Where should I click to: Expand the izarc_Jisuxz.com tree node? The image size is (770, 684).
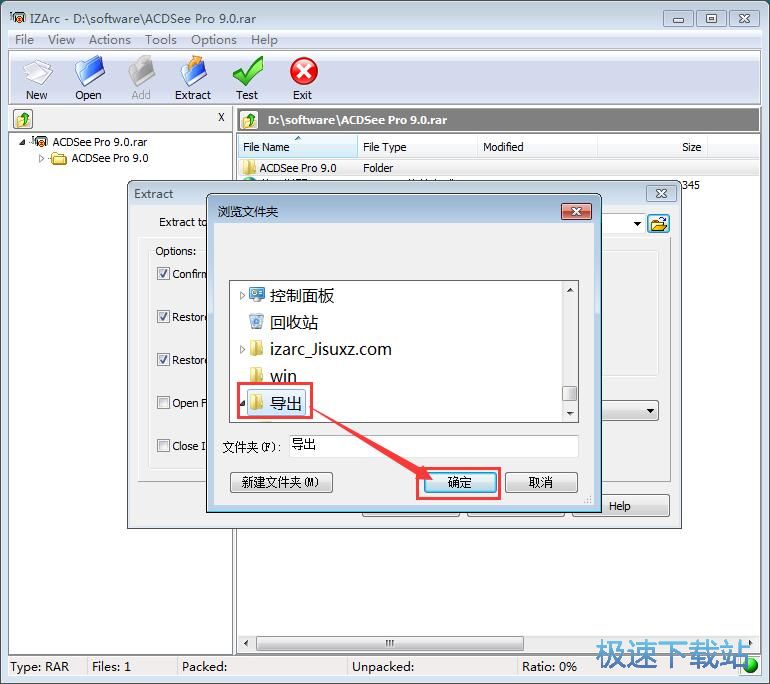(242, 349)
